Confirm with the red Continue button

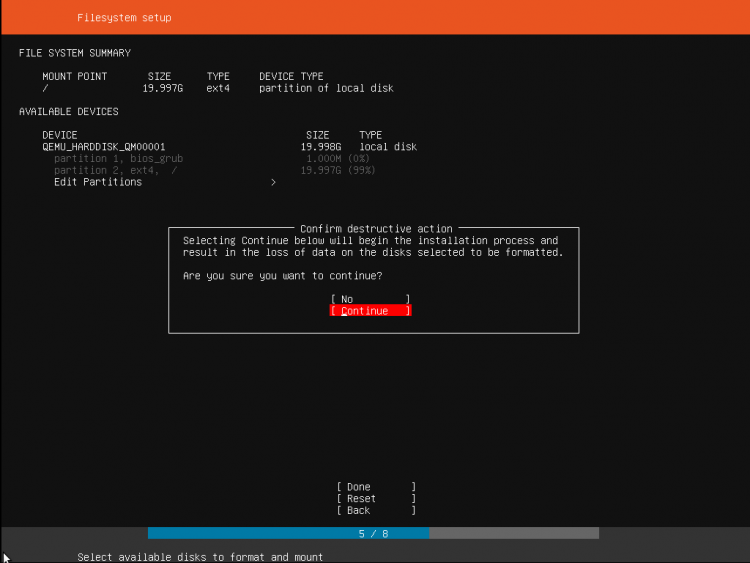(x=370, y=311)
